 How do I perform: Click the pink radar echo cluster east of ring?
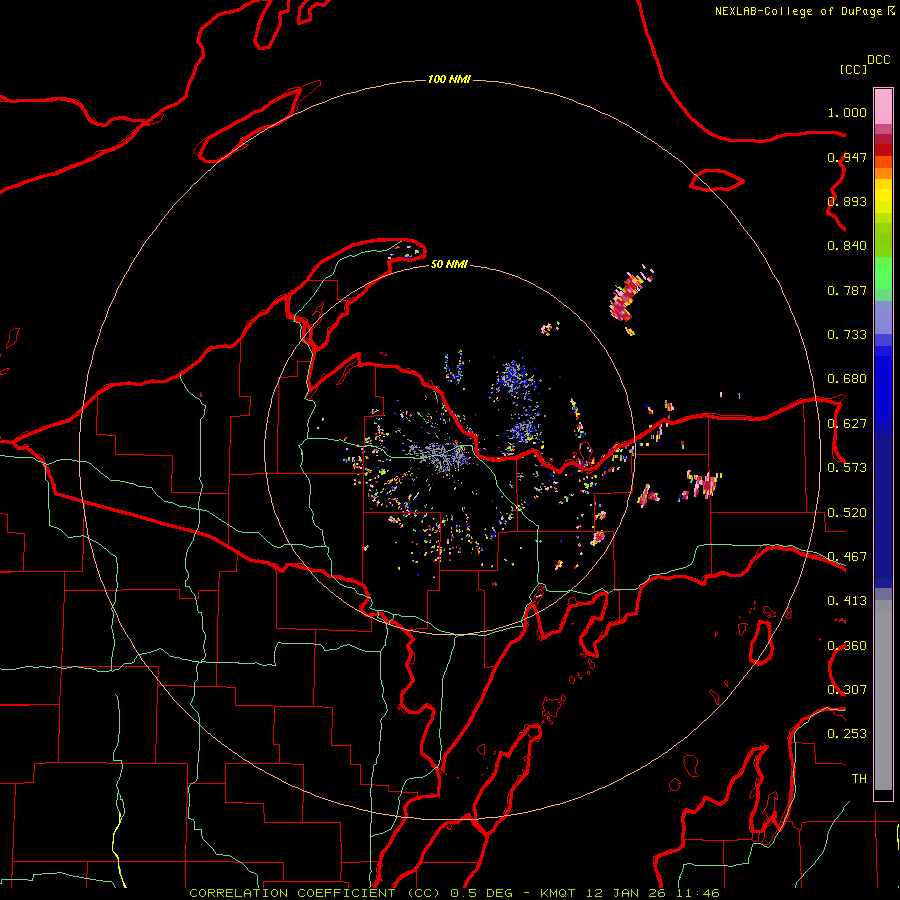pos(704,484)
